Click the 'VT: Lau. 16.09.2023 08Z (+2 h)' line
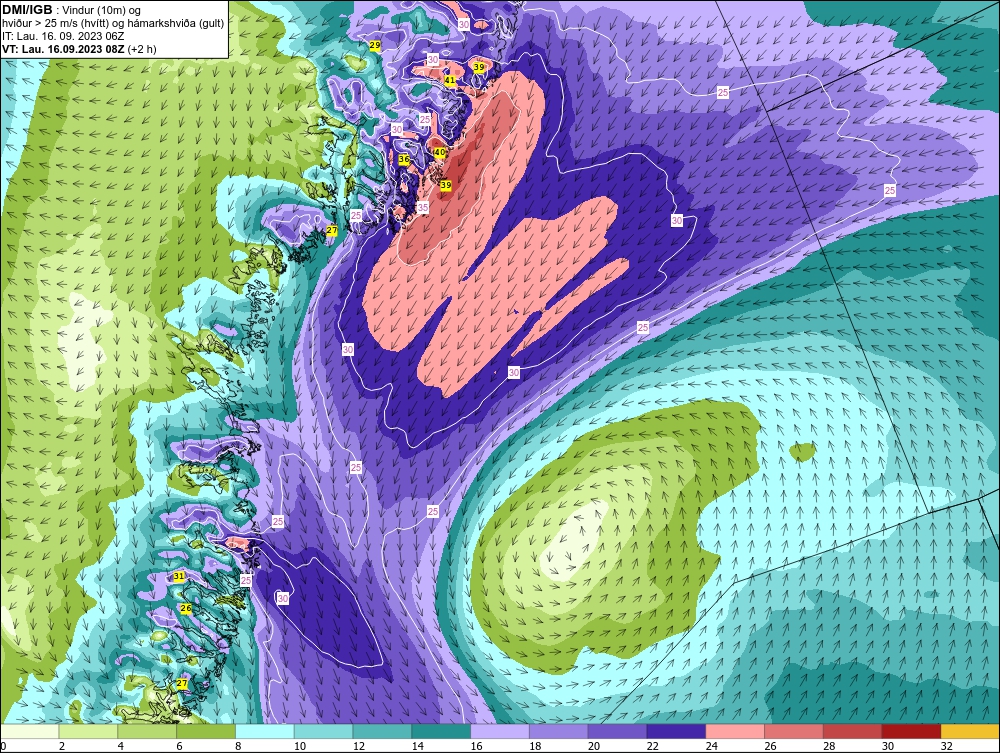This screenshot has width=1000, height=753. tap(79, 49)
